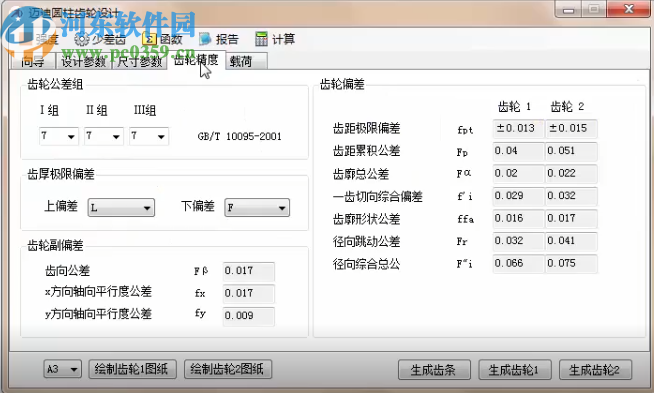Click the x方向轴向平行度公差 label
654x393 pixels.
tap(98, 291)
